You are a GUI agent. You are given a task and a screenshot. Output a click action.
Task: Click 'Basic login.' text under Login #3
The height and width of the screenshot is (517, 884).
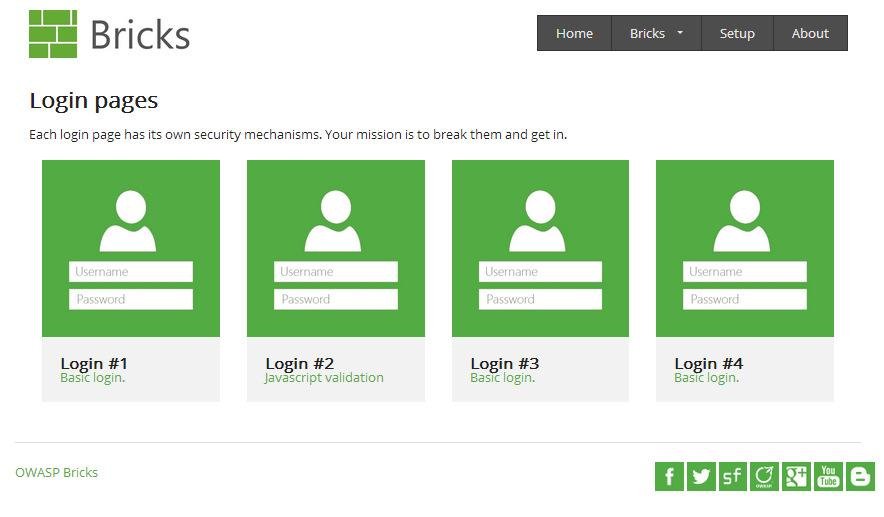502,378
